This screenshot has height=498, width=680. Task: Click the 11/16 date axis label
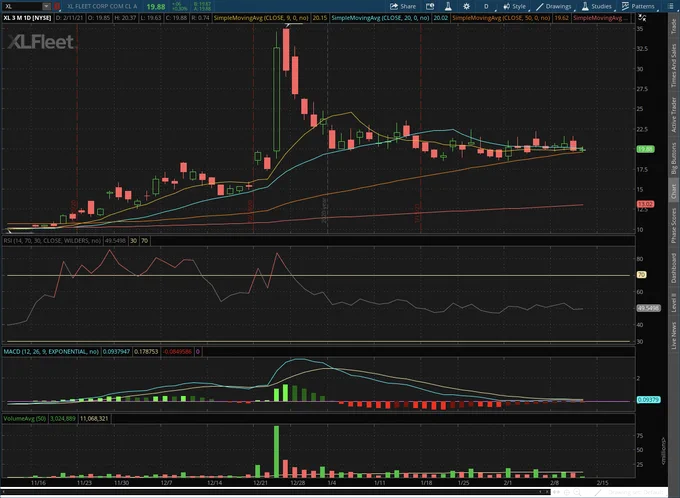(x=38, y=482)
